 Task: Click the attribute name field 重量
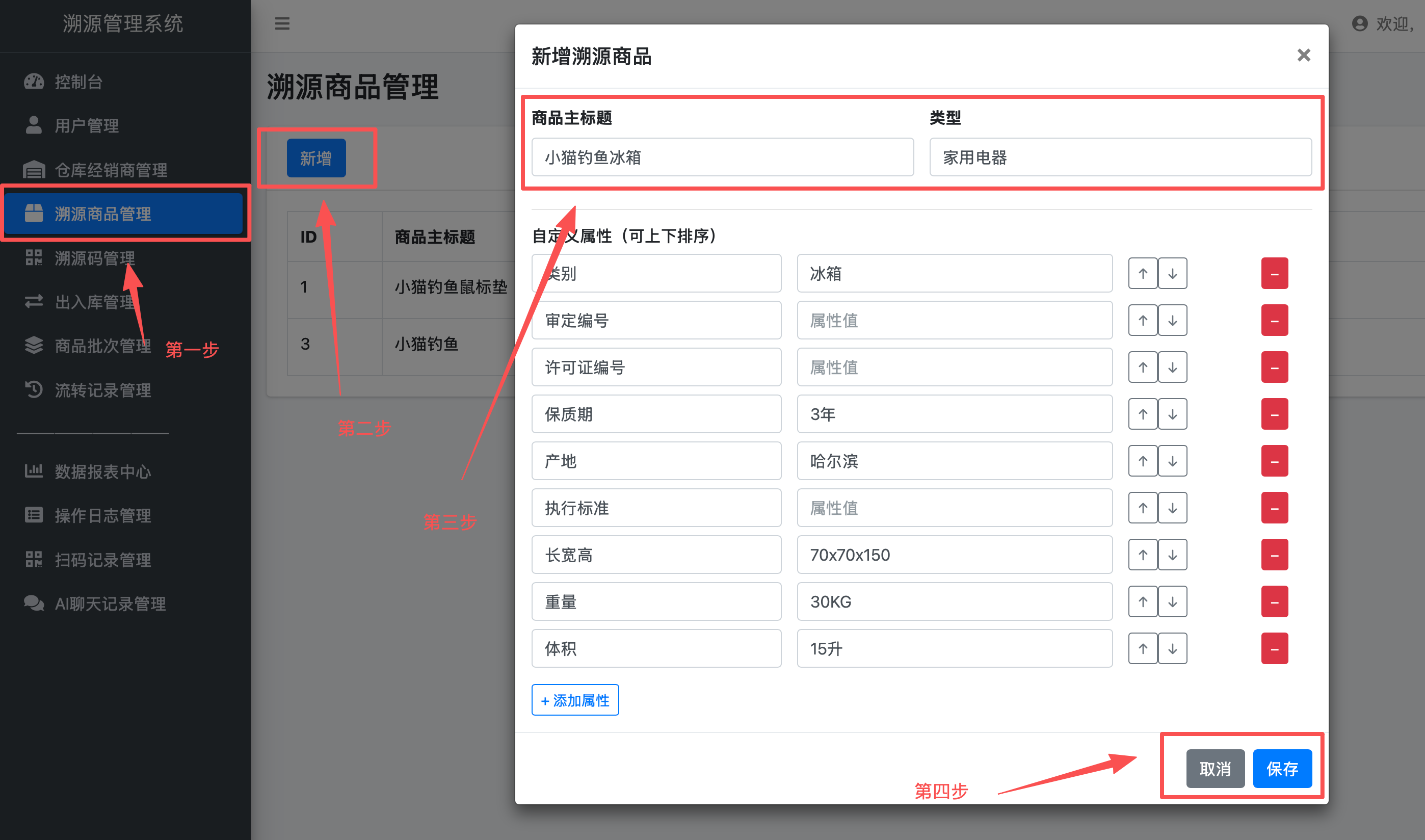[656, 602]
